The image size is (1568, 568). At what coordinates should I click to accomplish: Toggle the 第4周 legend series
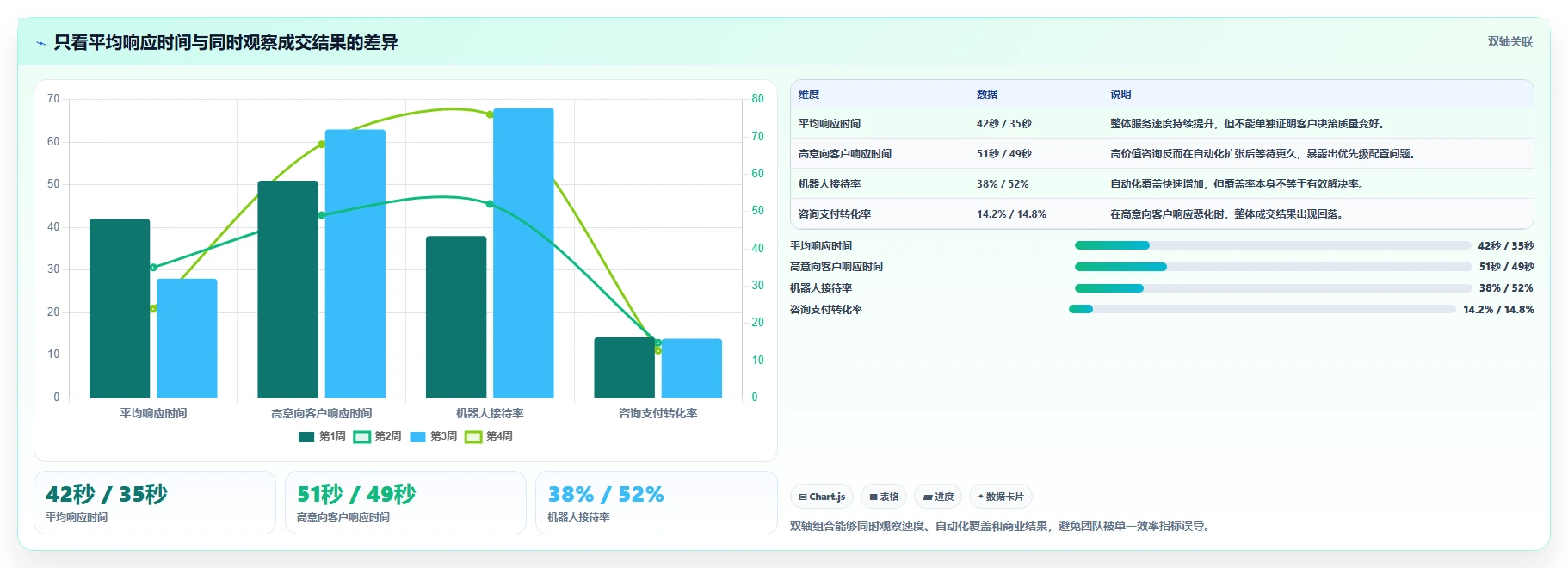tap(489, 436)
